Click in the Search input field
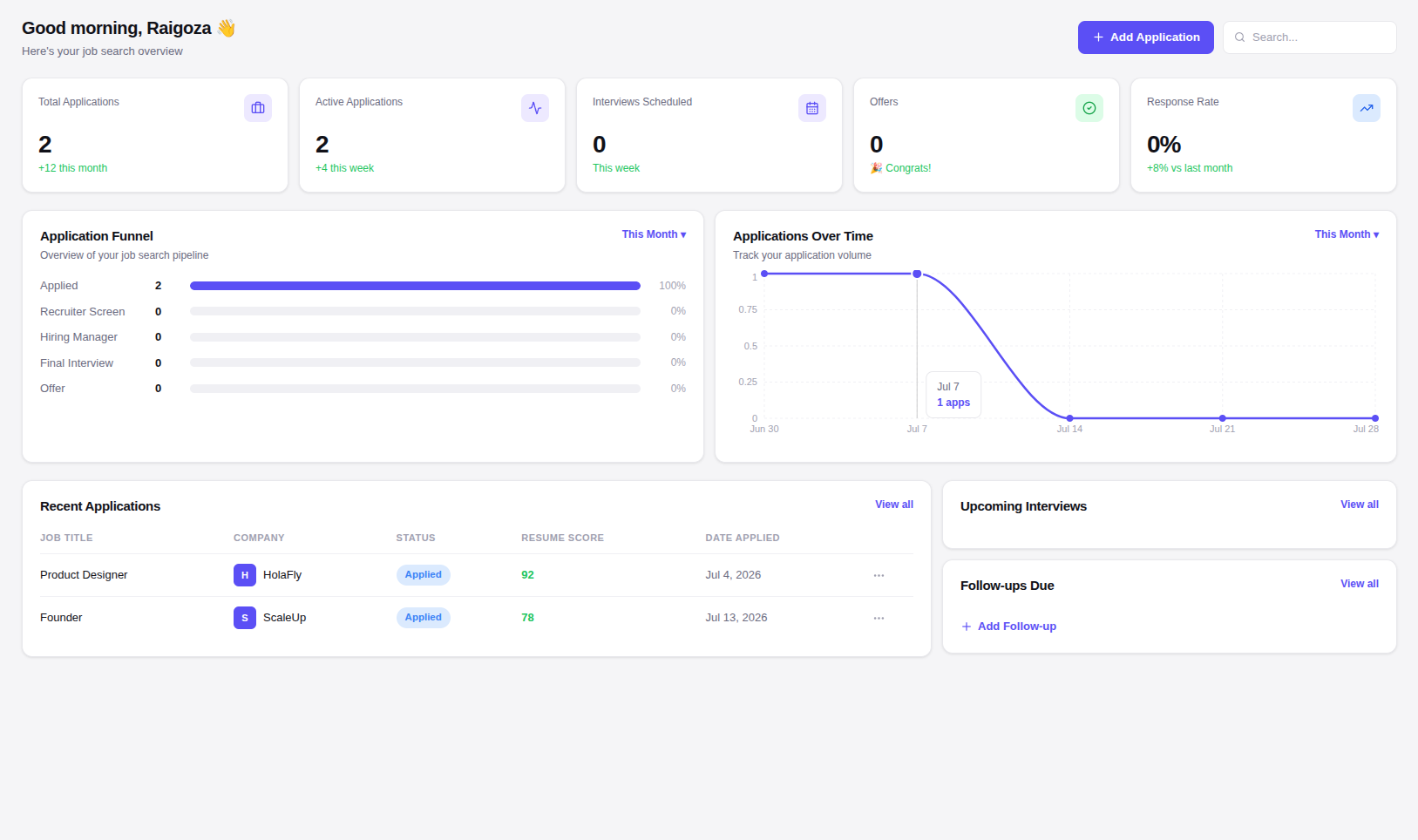The height and width of the screenshot is (840, 1418). point(1309,37)
